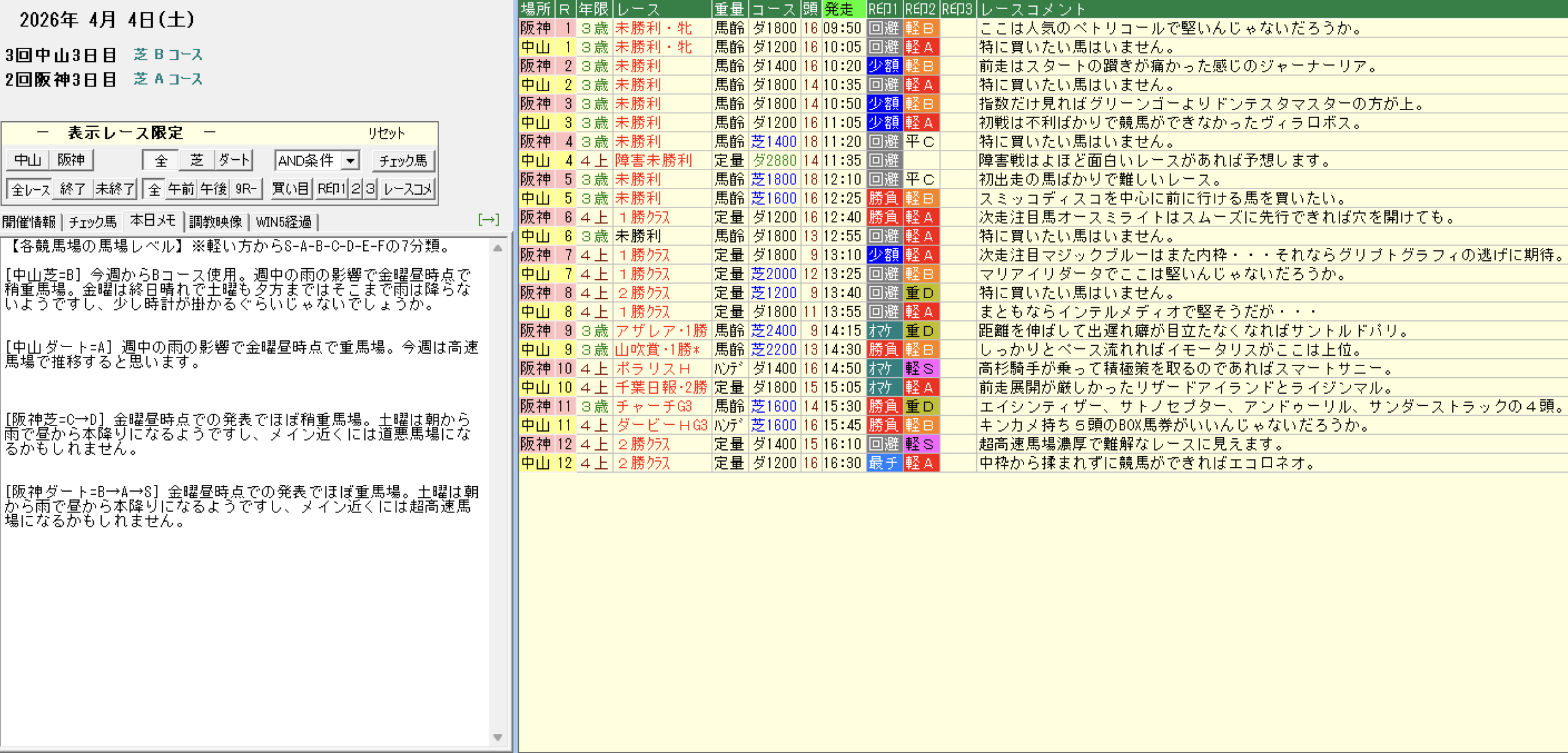
Task: Click the 午後 time filter button
Action: point(213,189)
